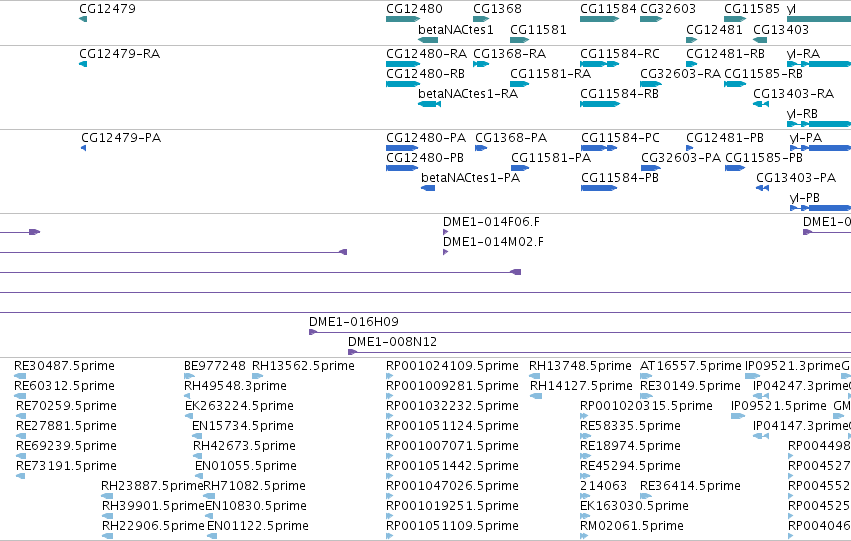
Task: Click EST RE36414.5prime
Action: [x=690, y=486]
